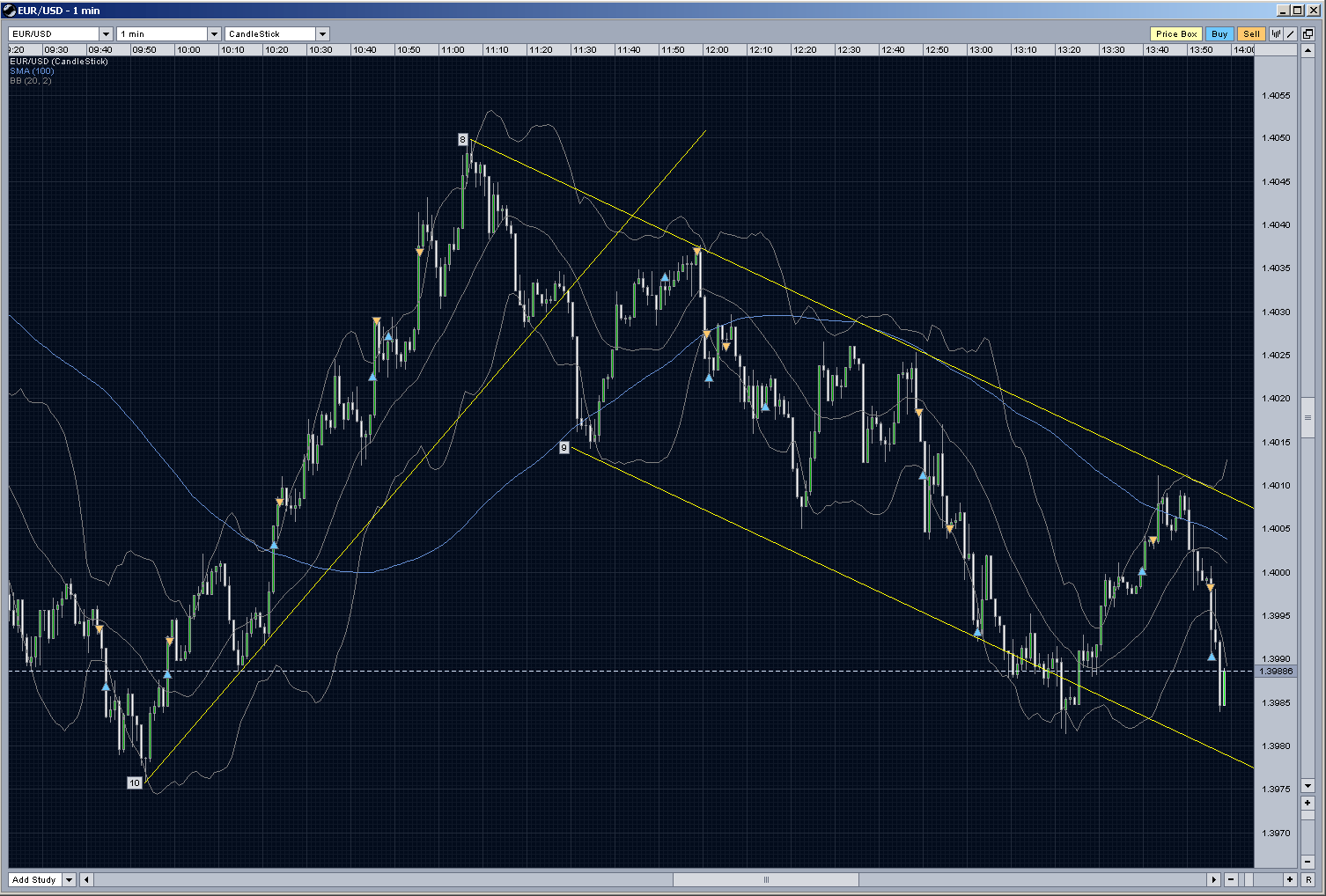Click the 1.39886 current price label
Screen dimensions: 1326x896
(x=1276, y=672)
